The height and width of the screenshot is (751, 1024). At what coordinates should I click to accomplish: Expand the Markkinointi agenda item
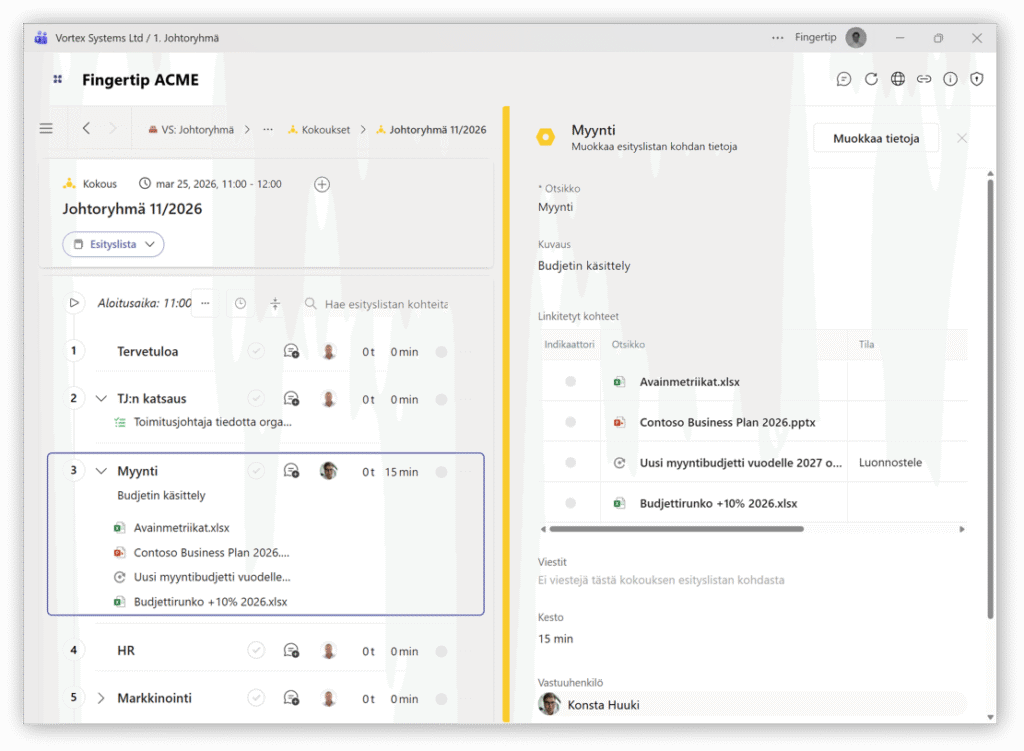[x=101, y=698]
